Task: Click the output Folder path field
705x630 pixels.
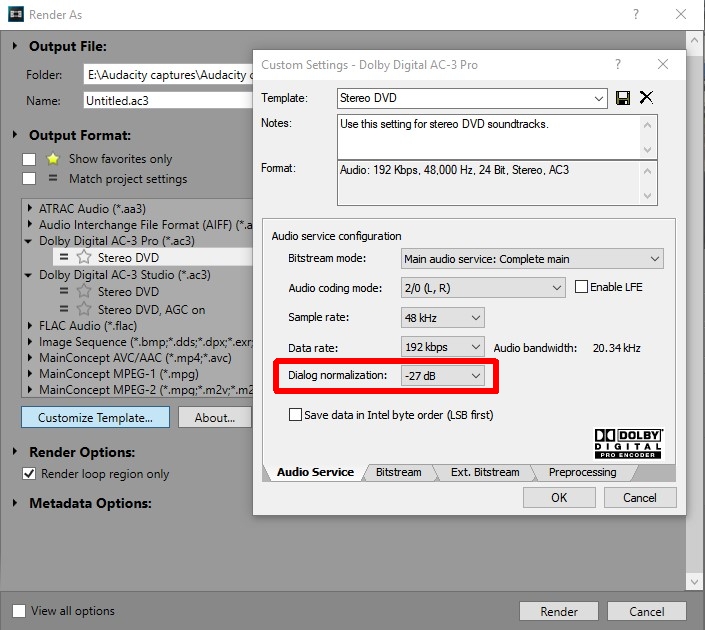Action: (x=168, y=75)
